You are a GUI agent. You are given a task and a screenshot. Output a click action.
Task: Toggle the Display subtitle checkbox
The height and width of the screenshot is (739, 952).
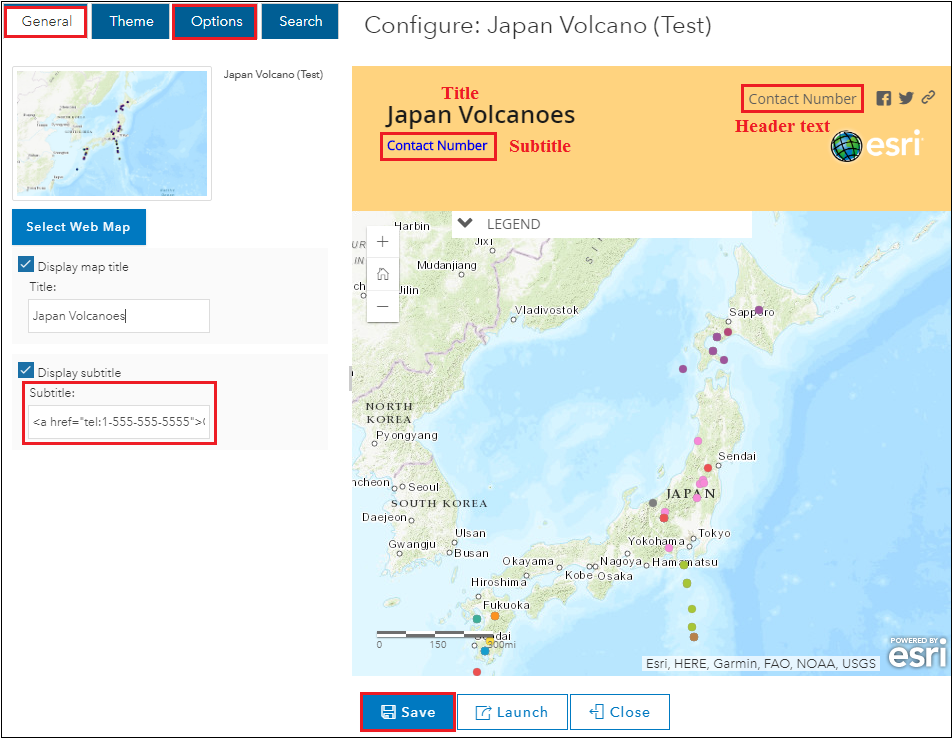tap(27, 371)
